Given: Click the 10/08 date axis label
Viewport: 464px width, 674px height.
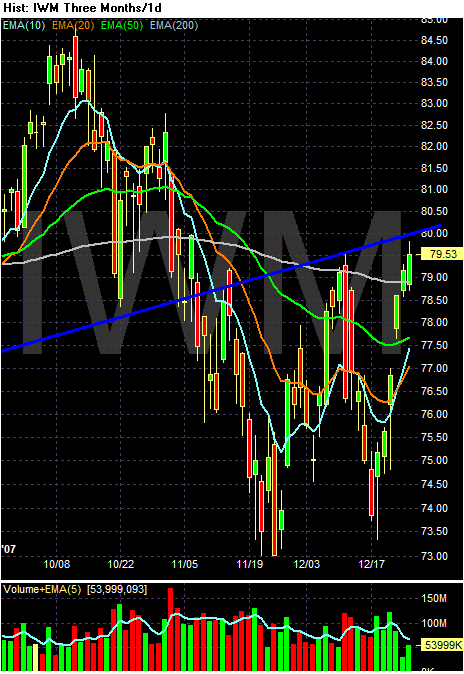Looking at the screenshot, I should pyautogui.click(x=57, y=564).
